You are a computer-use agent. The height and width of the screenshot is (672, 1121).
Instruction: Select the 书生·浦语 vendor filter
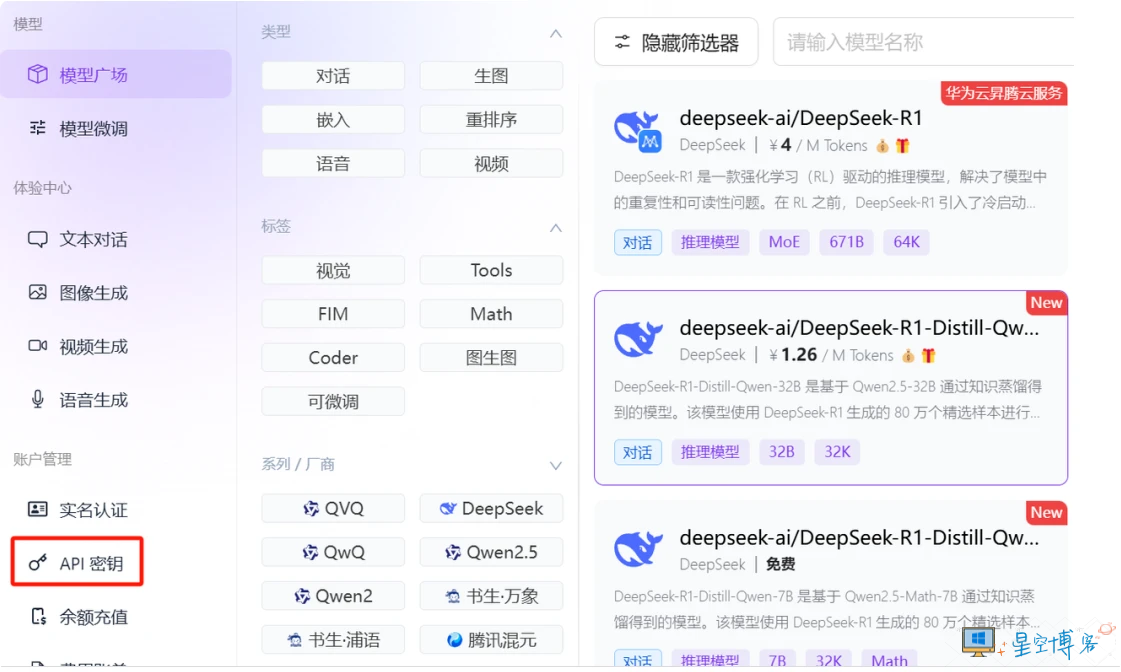point(333,640)
